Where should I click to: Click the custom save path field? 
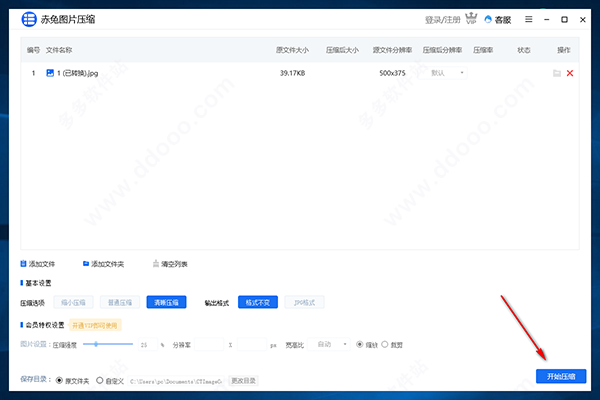176,381
